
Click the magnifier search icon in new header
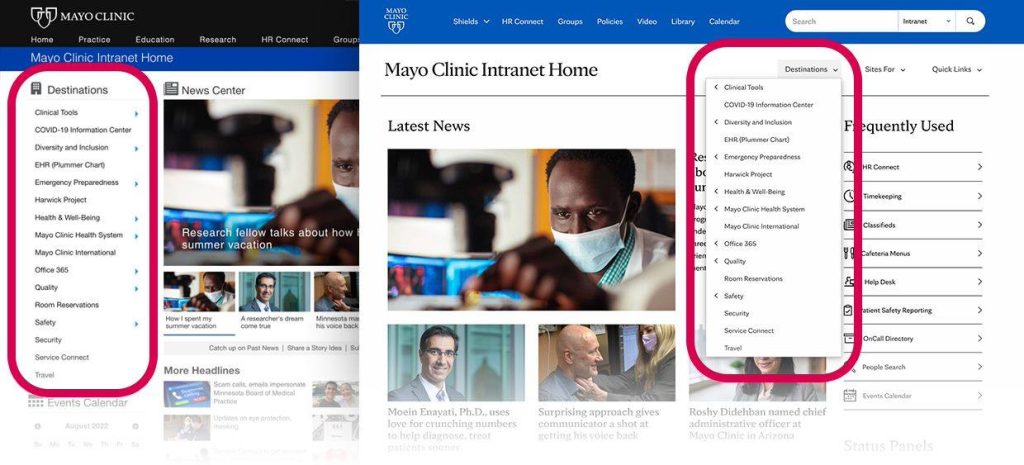tap(970, 22)
